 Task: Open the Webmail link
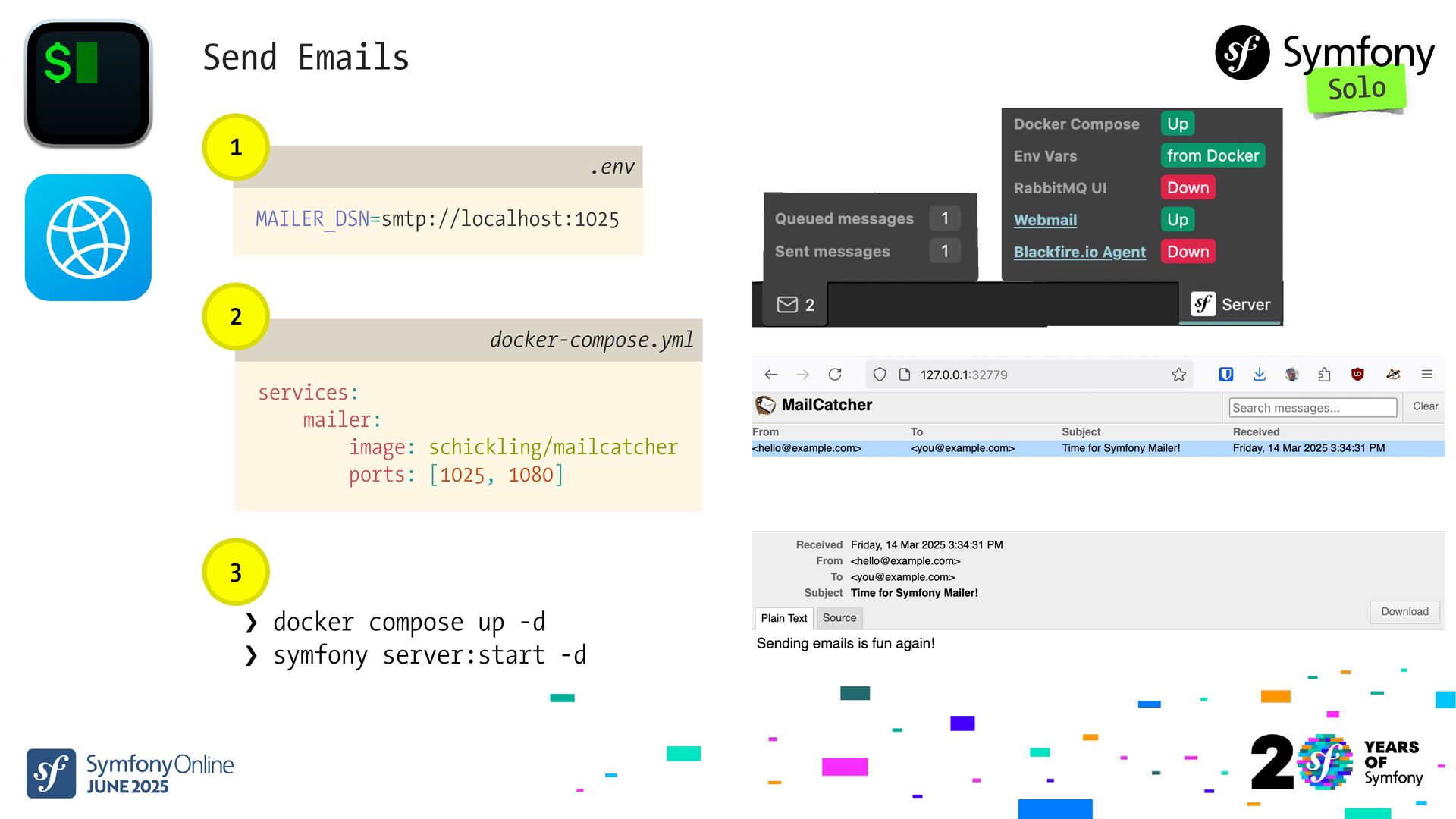click(1045, 220)
